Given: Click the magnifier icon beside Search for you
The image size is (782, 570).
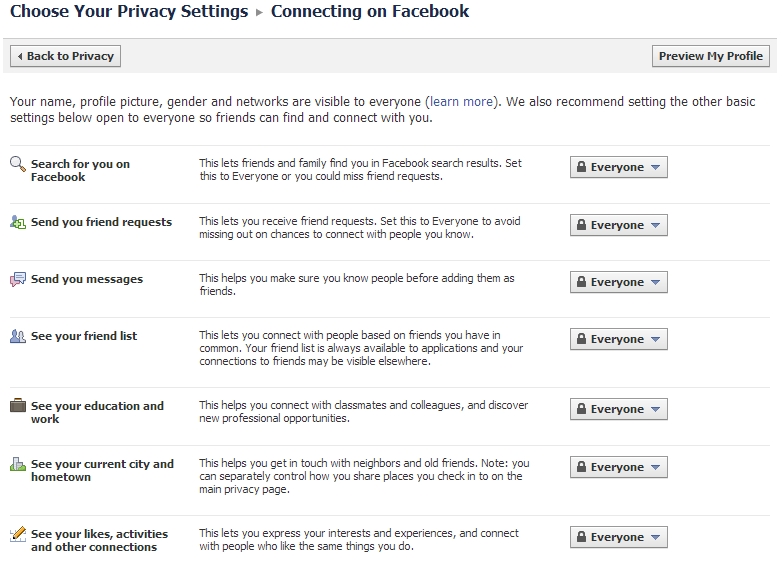Looking at the screenshot, I should point(18,164).
